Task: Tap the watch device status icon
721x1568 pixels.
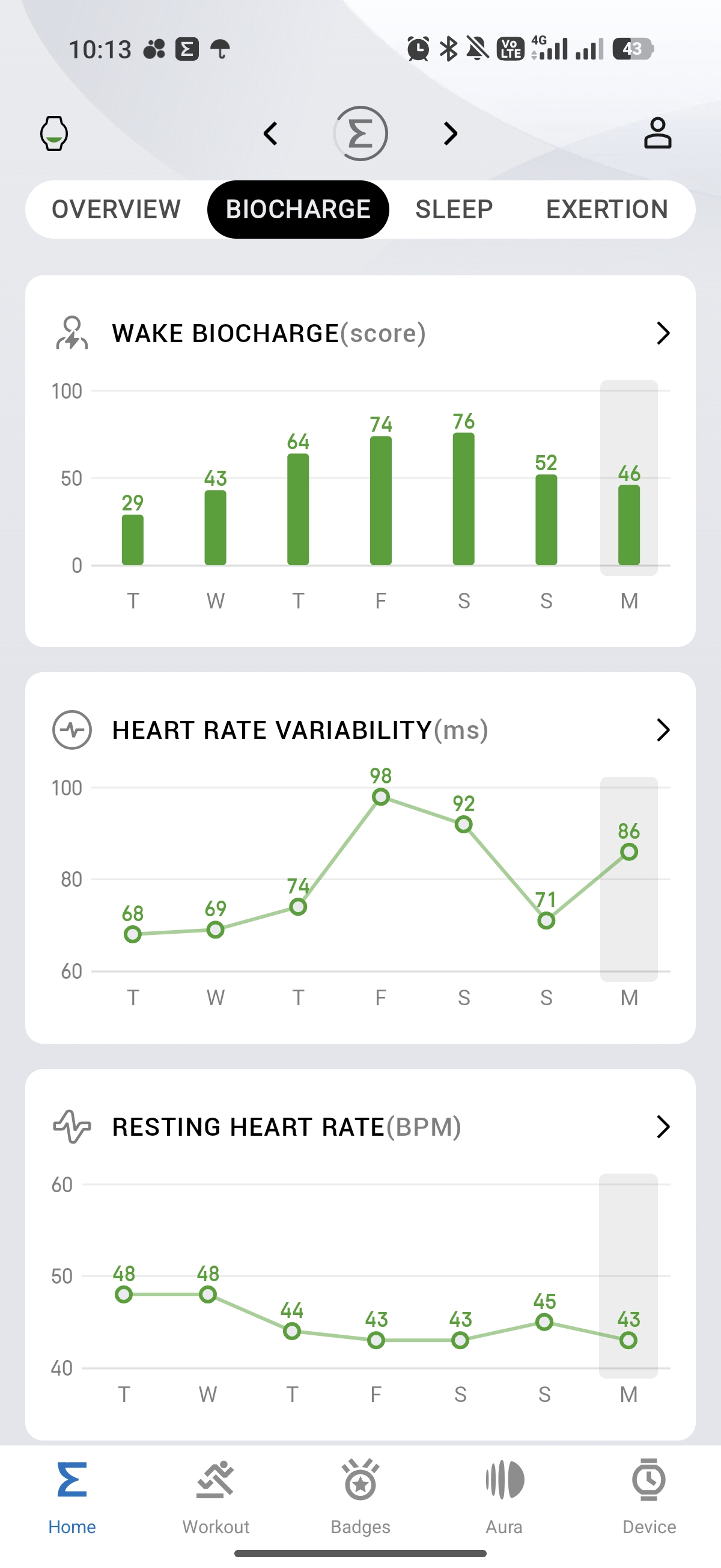Action: click(x=53, y=133)
